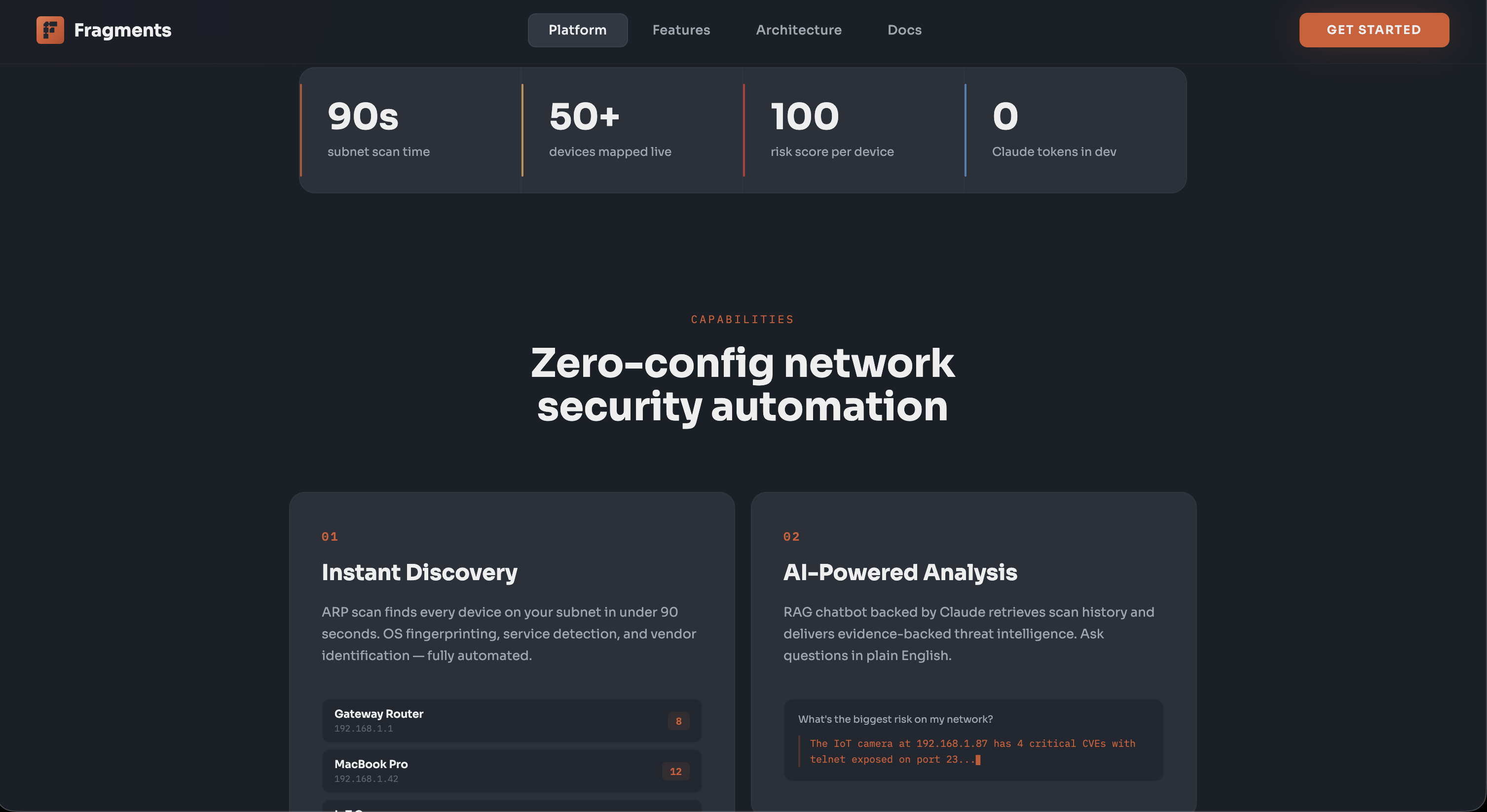Click the CAPABILITIES section label

tap(743, 319)
